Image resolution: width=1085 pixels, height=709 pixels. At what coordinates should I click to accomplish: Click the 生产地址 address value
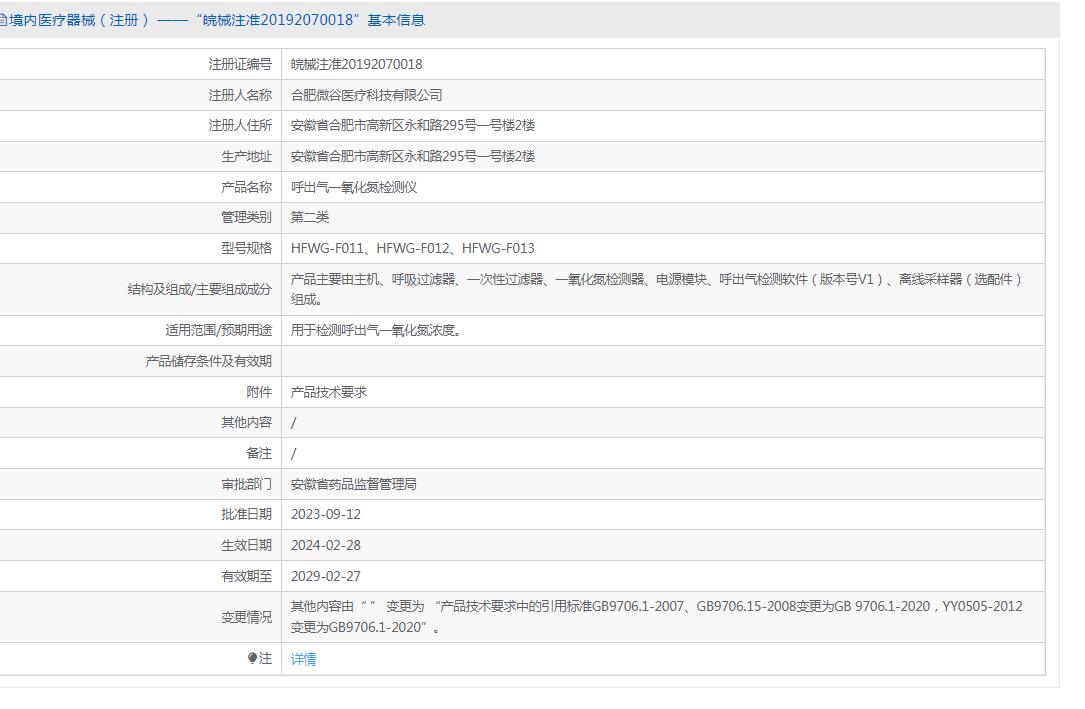tap(412, 156)
